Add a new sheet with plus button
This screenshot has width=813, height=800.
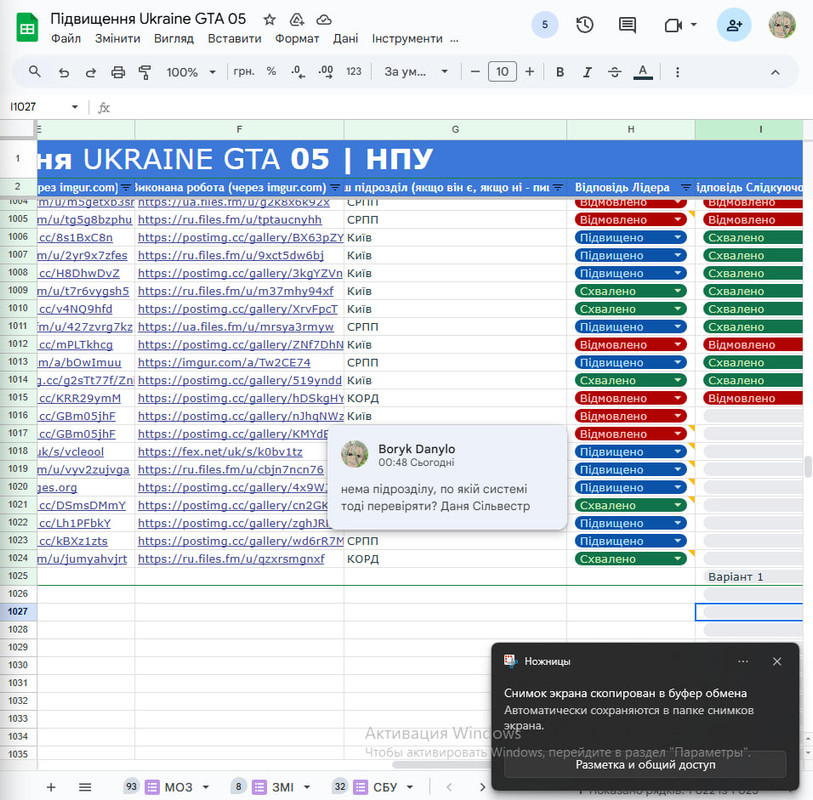coord(51,787)
